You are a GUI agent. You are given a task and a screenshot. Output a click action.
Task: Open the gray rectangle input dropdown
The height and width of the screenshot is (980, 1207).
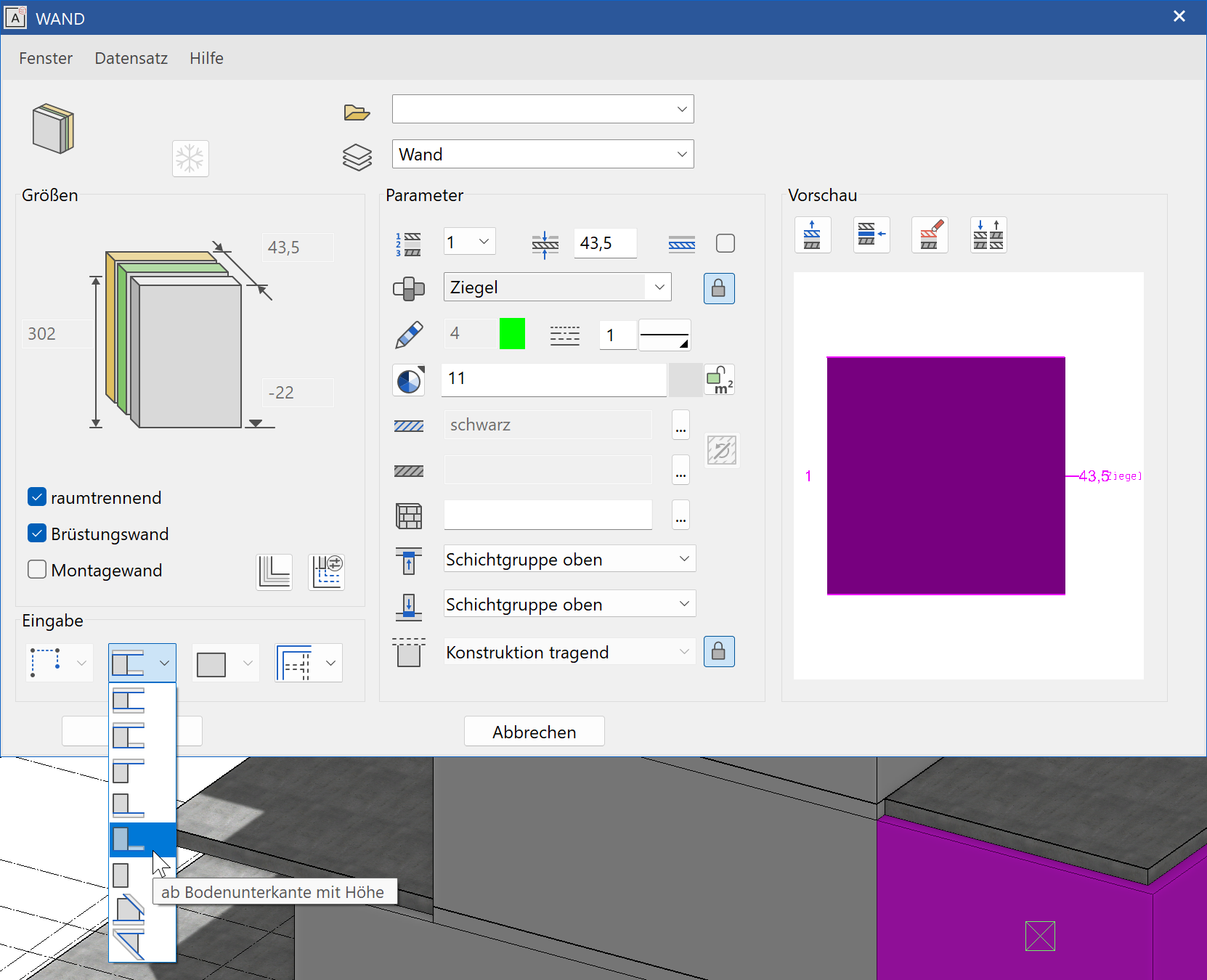(226, 663)
